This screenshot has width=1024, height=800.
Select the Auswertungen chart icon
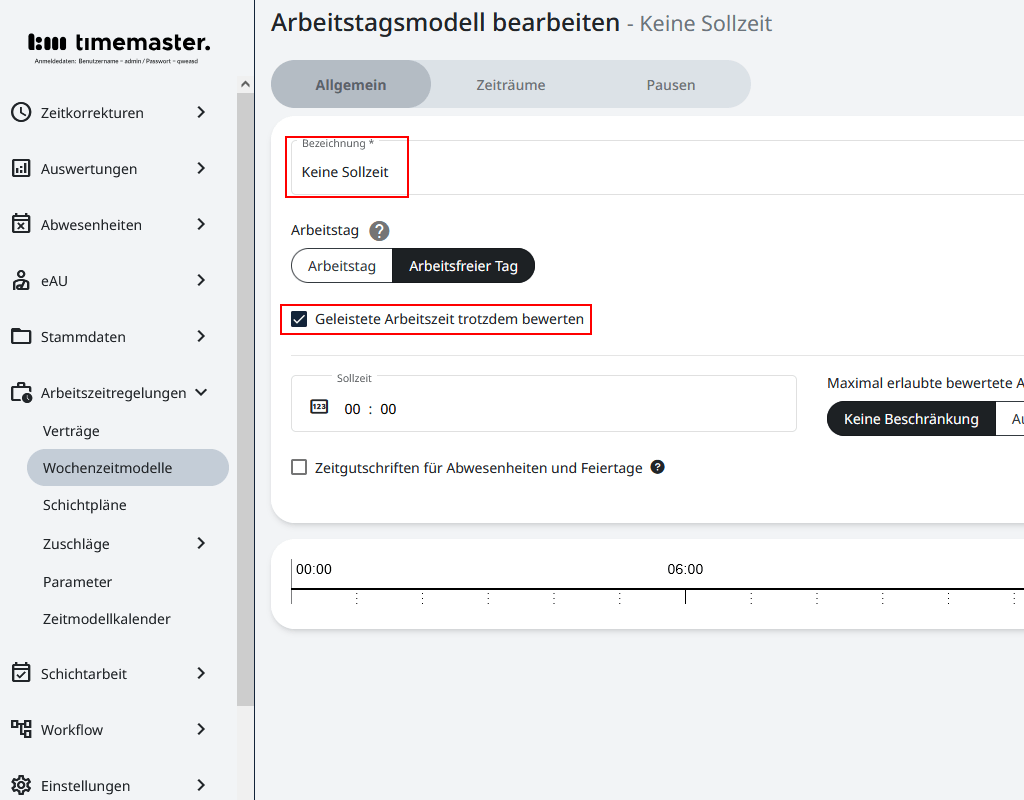(x=22, y=168)
